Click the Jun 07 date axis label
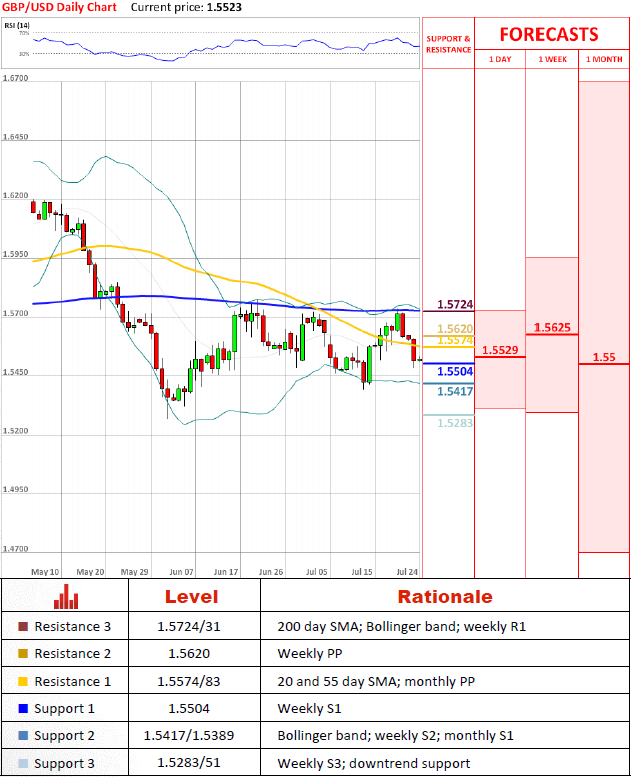The width and height of the screenshot is (631, 777). [x=181, y=572]
